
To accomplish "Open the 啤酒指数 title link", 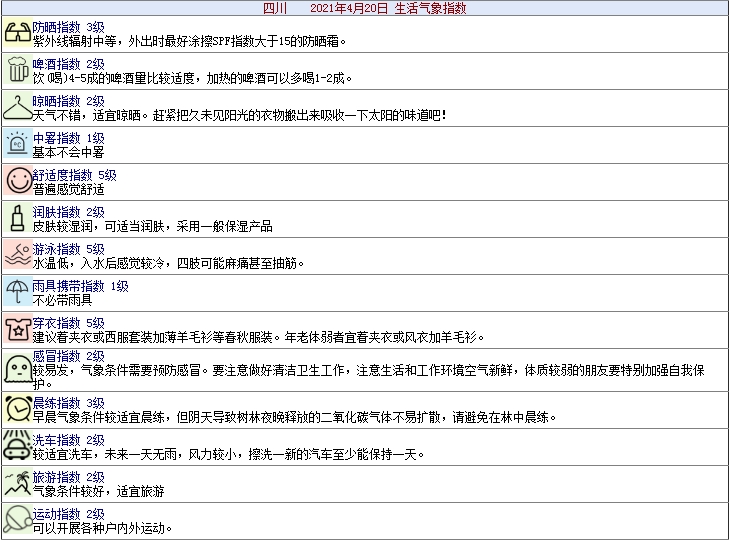I will [57, 64].
